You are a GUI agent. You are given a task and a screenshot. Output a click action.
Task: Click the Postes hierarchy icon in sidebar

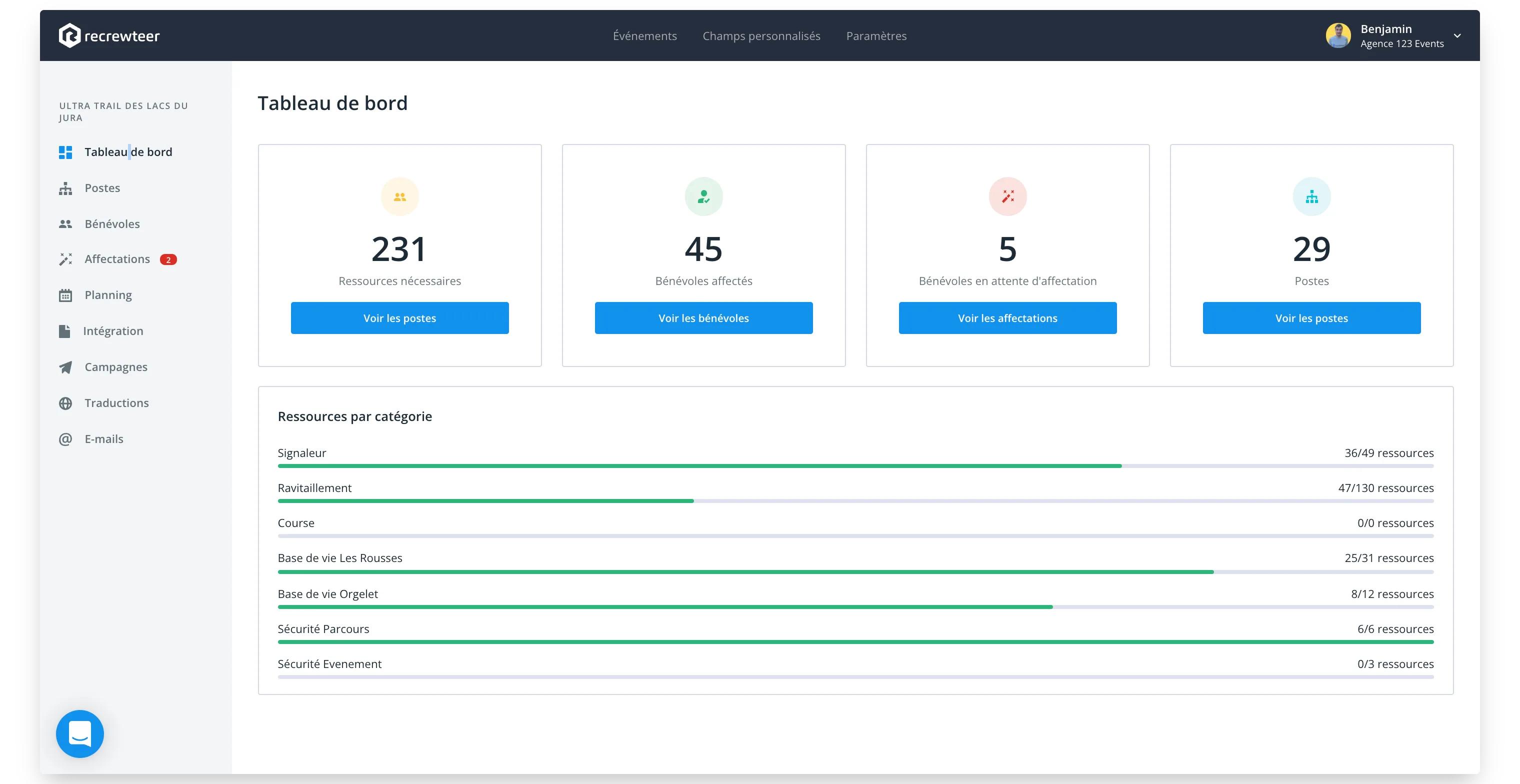coord(65,188)
